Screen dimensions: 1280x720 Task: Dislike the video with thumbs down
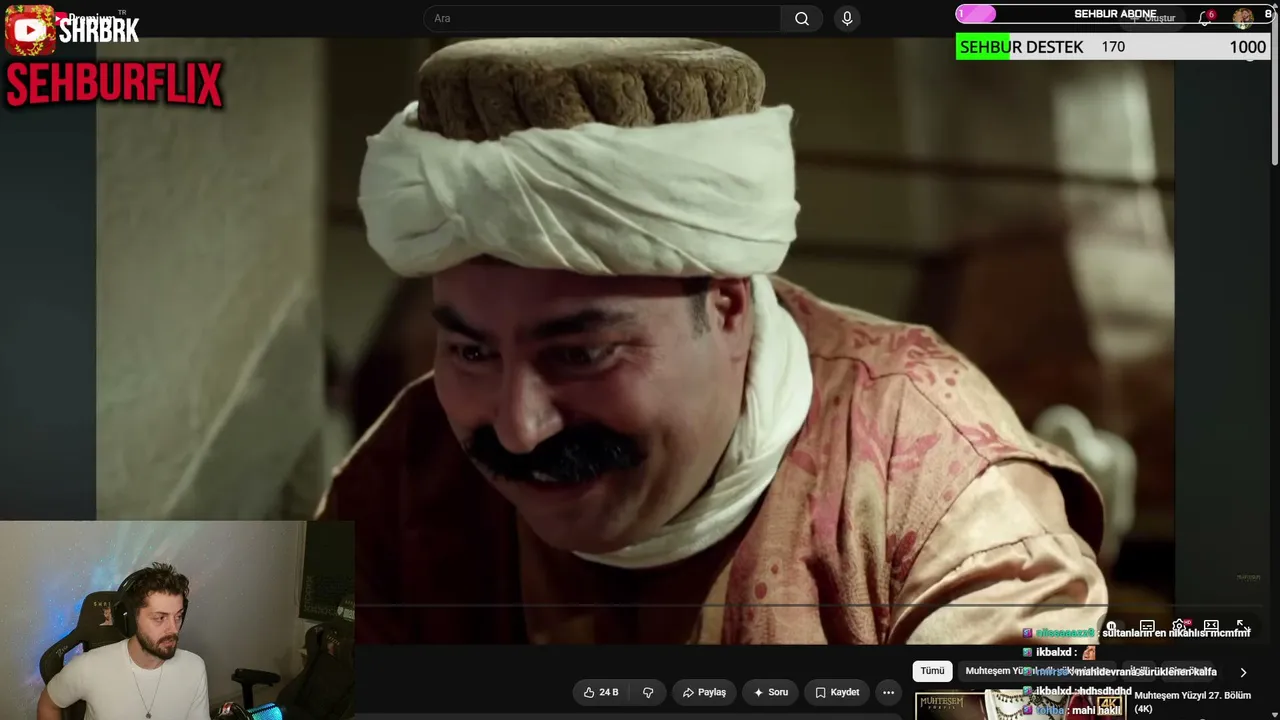648,692
